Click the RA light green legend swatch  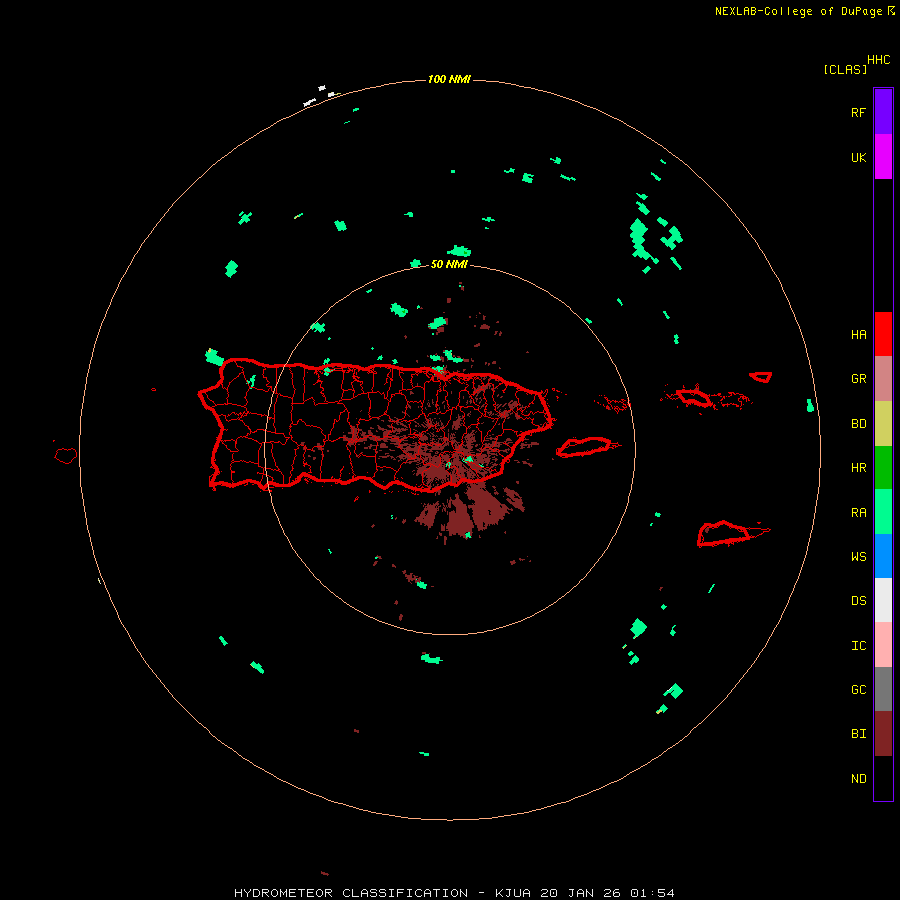pos(883,512)
